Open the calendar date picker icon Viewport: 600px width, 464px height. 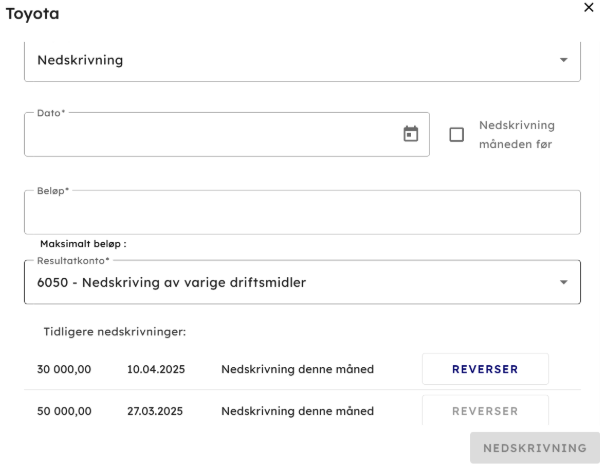point(410,134)
